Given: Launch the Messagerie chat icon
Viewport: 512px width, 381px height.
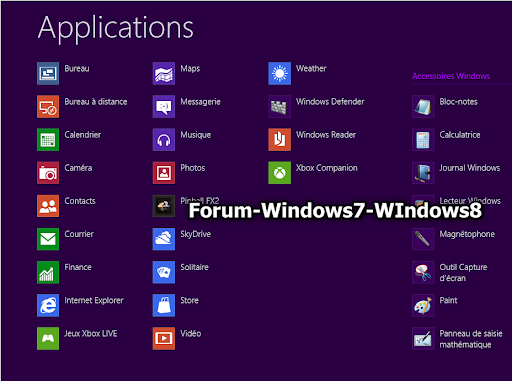Looking at the screenshot, I should 164,106.
